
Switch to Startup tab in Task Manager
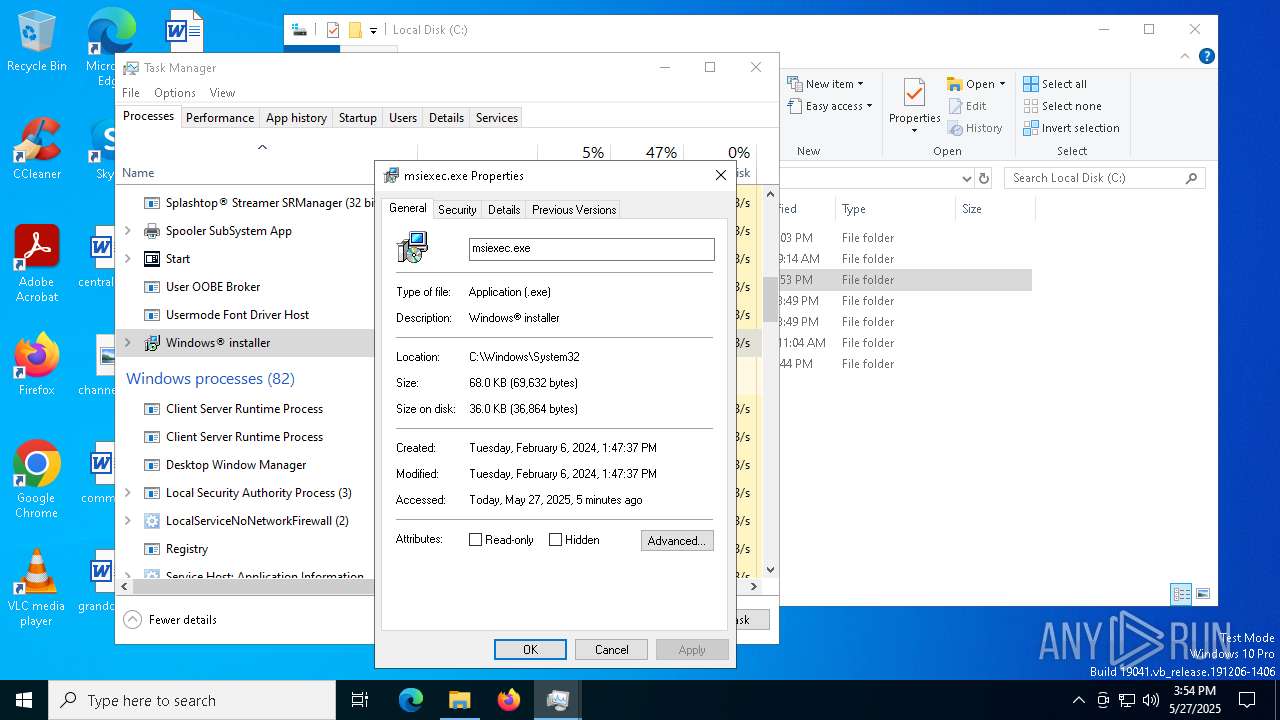[357, 118]
